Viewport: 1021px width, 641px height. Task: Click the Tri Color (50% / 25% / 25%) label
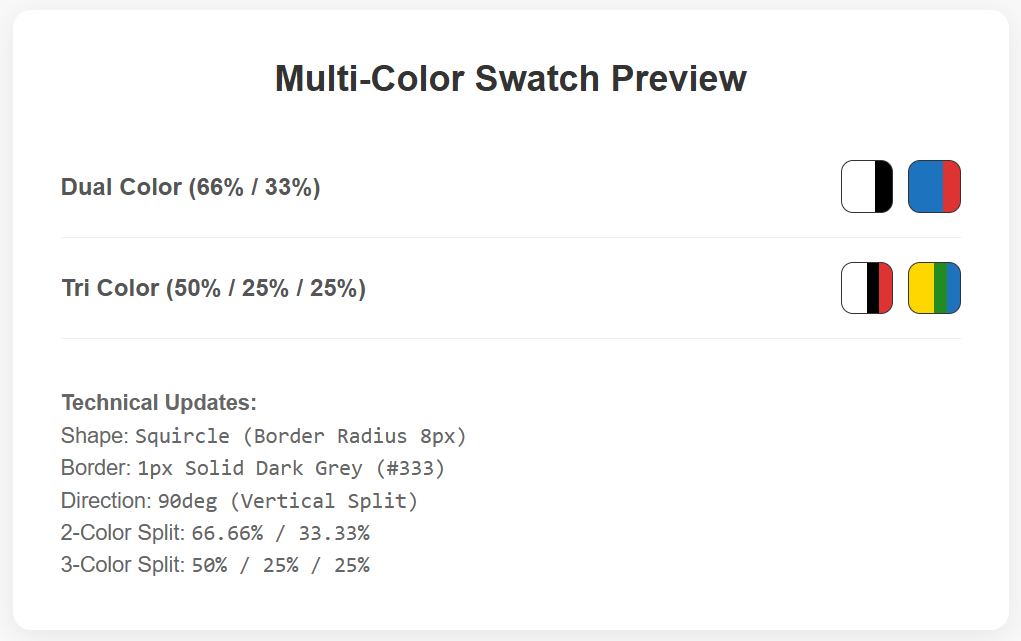pyautogui.click(x=214, y=289)
